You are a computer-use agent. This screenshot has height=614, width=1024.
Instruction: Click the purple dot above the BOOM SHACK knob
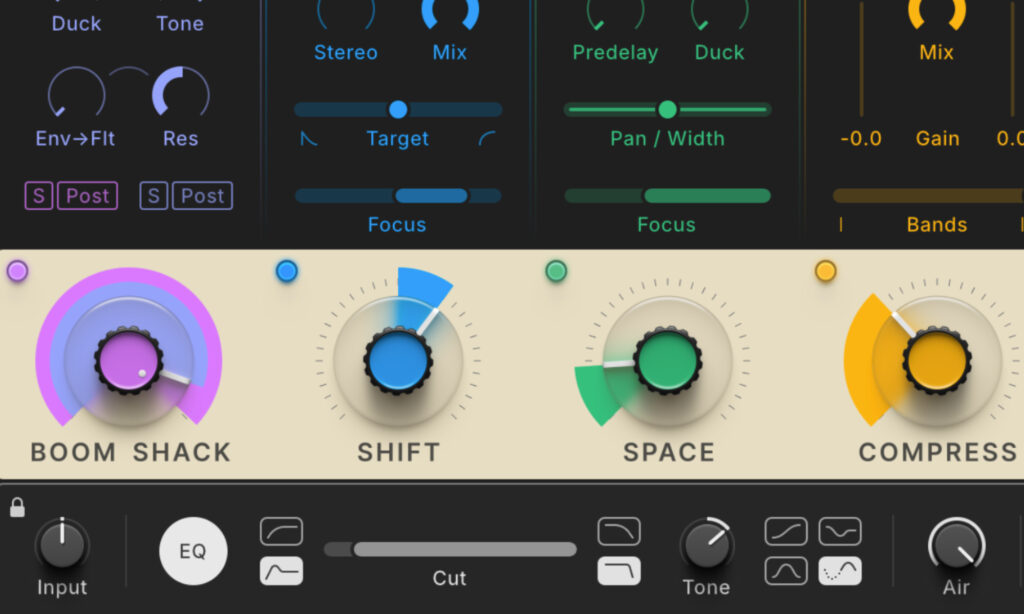click(x=16, y=270)
